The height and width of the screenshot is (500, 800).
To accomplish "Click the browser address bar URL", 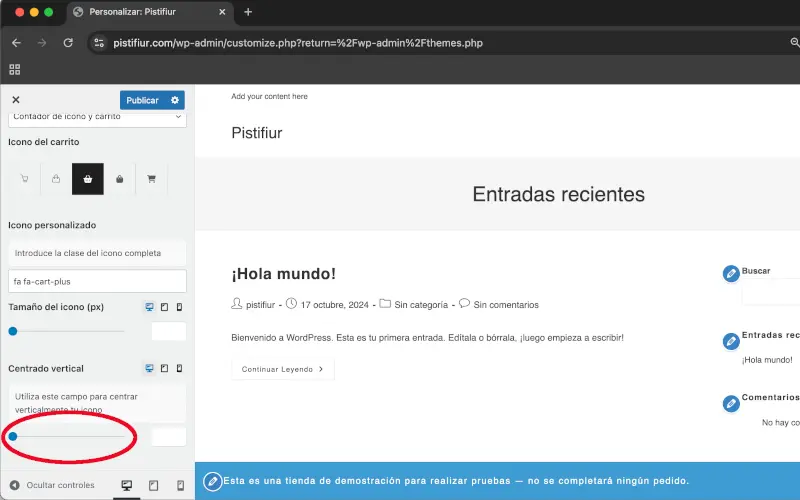I will pyautogui.click(x=298, y=43).
